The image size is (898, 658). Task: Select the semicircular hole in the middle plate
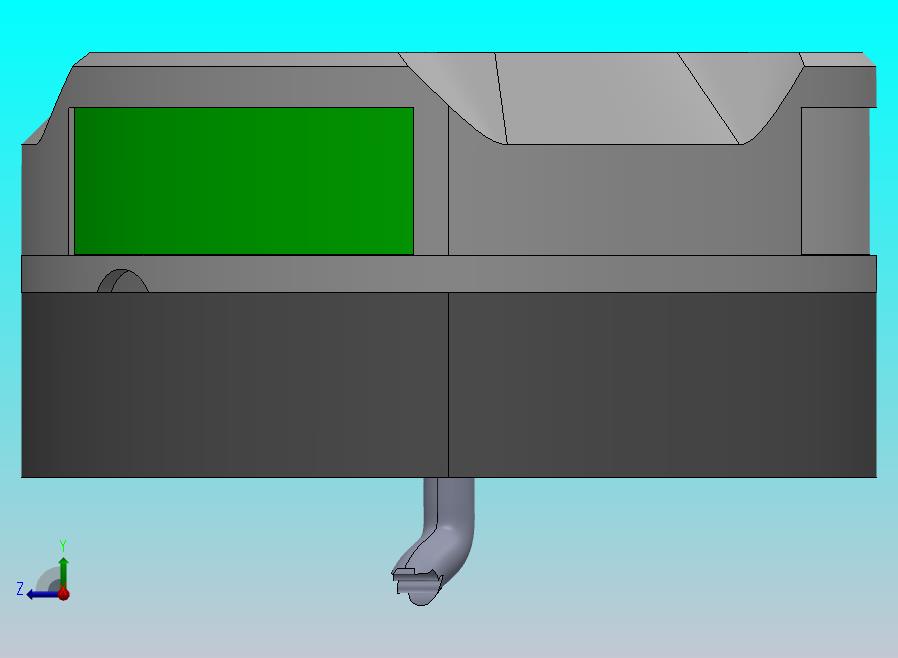click(123, 281)
